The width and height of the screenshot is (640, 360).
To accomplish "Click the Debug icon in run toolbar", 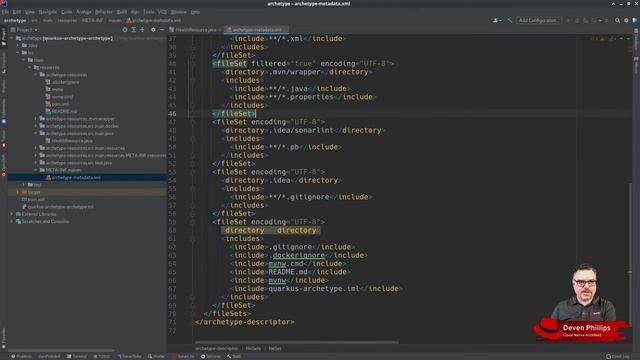I will click(x=576, y=20).
